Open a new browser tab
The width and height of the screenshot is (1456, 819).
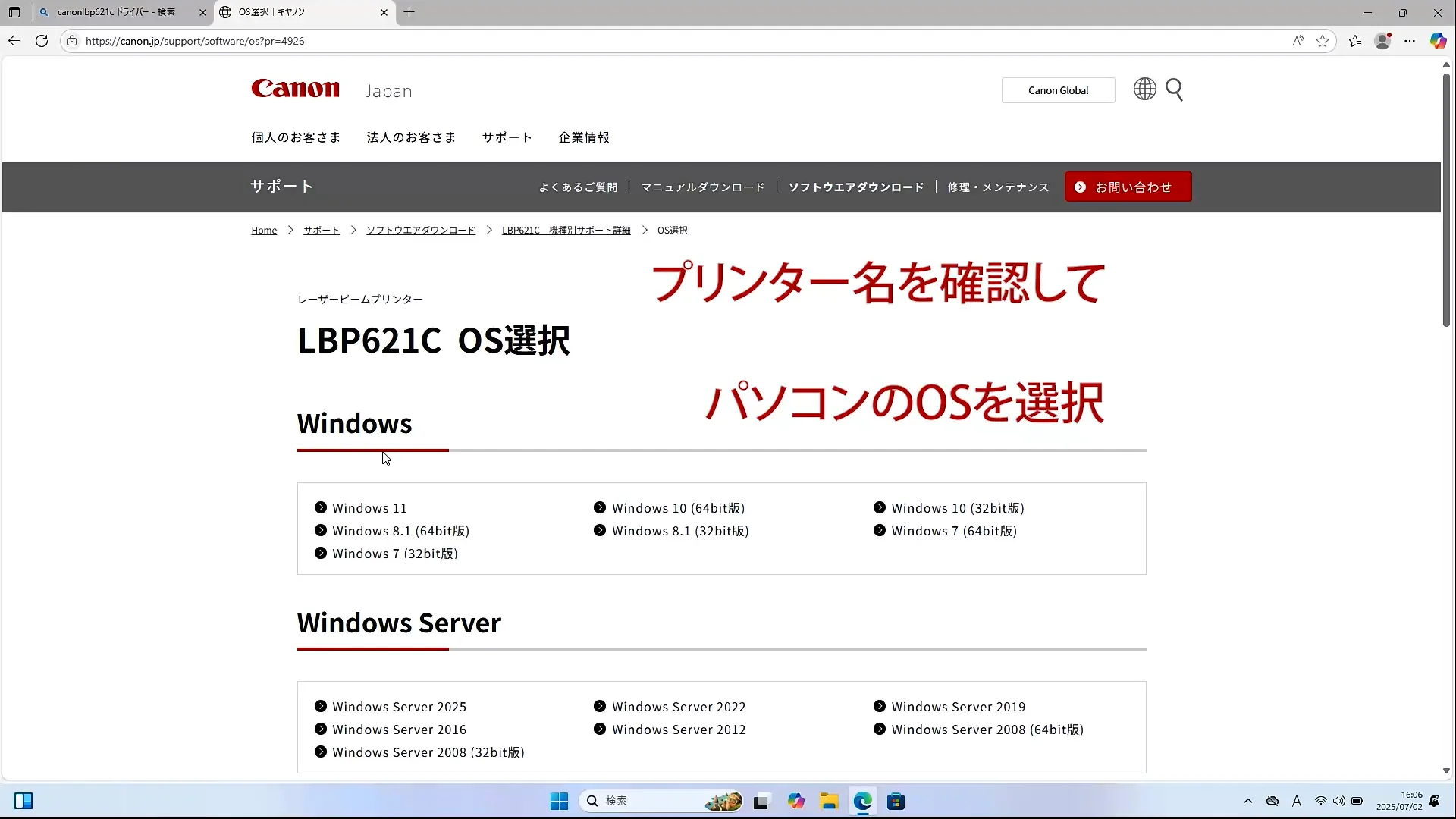pos(409,12)
